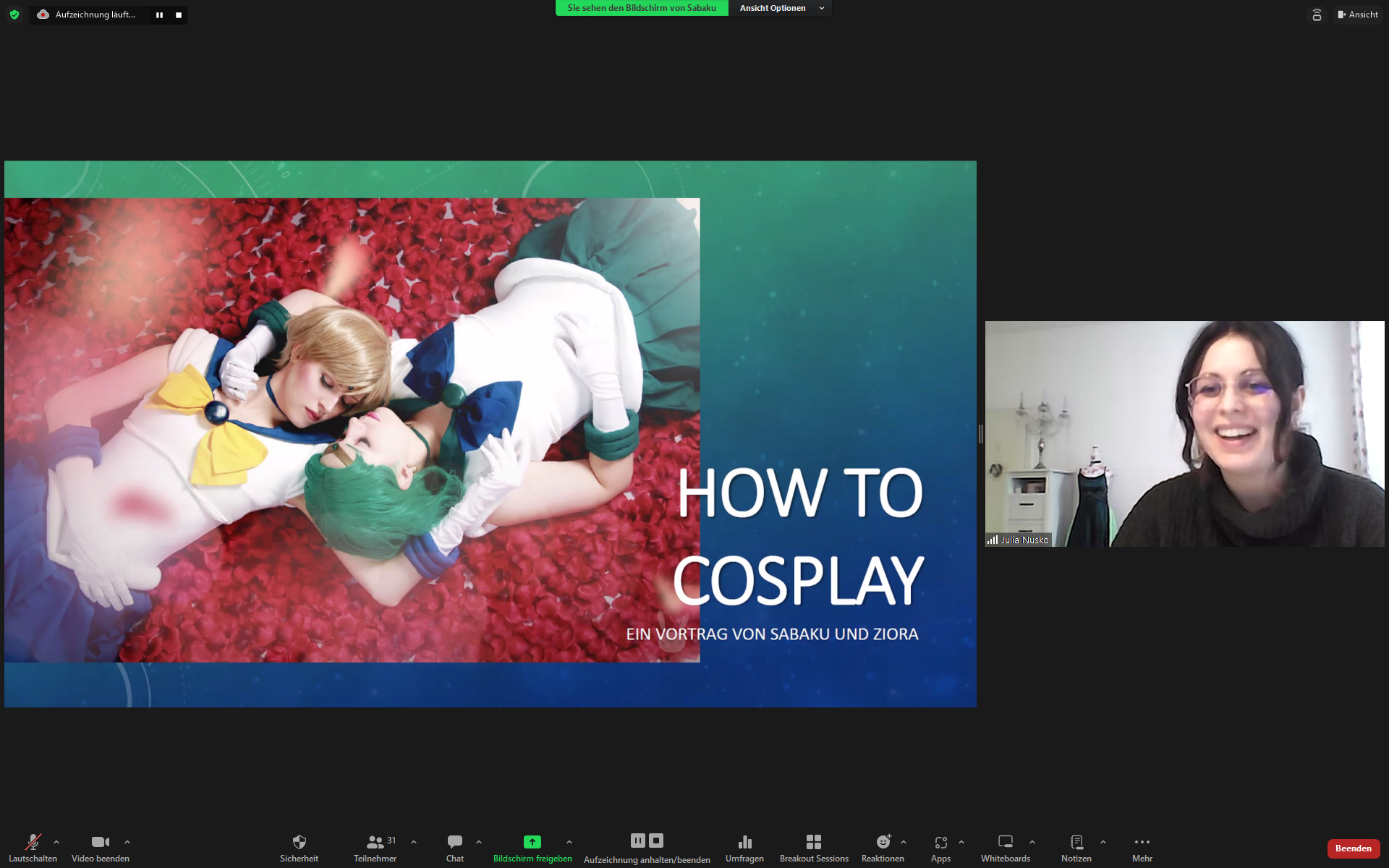Screen dimensions: 1389x868
Task: Stop recording via top-left indicator
Action: (179, 14)
